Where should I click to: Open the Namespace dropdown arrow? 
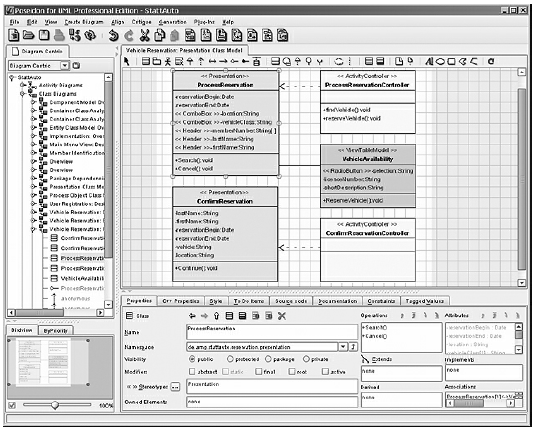tap(343, 347)
